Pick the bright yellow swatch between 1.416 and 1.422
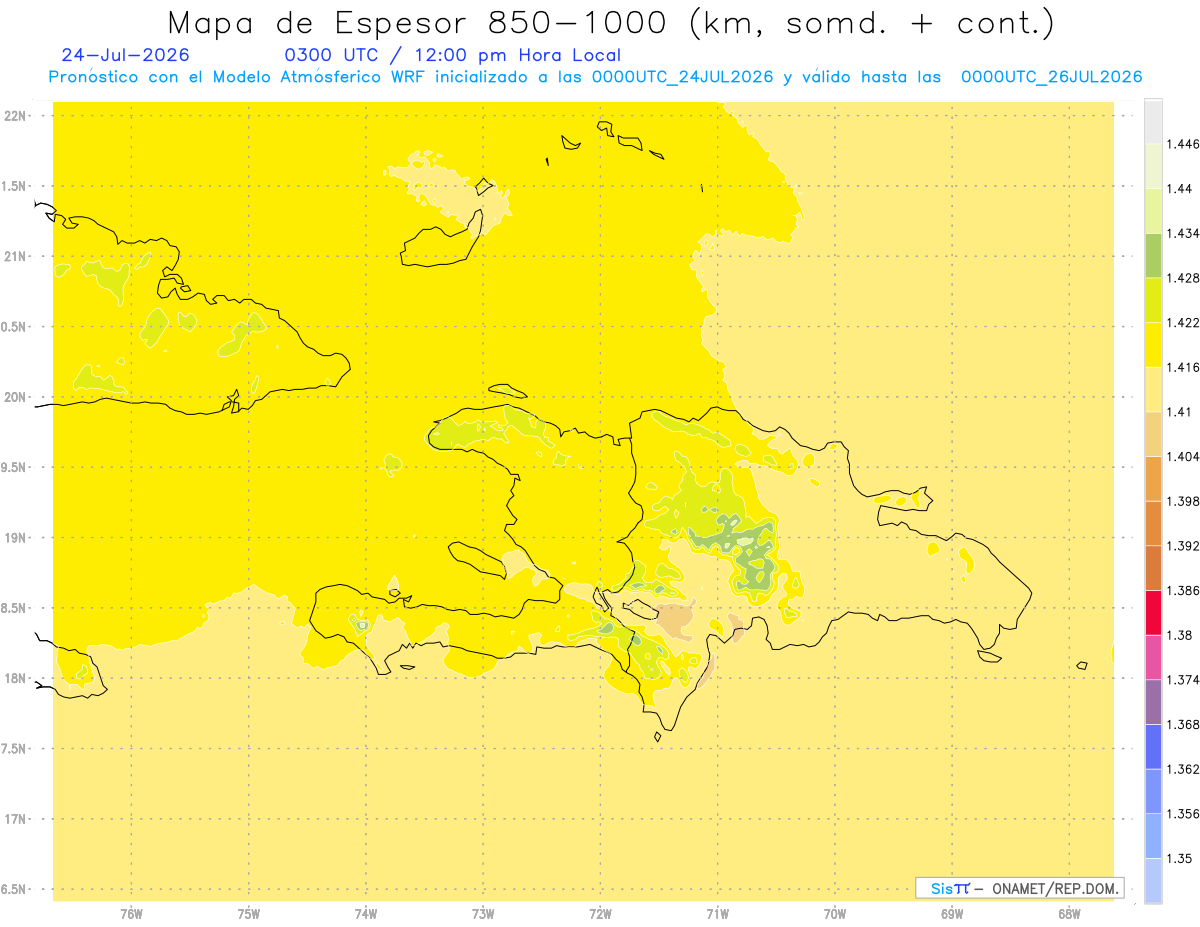The image size is (1200, 927). (x=1153, y=344)
